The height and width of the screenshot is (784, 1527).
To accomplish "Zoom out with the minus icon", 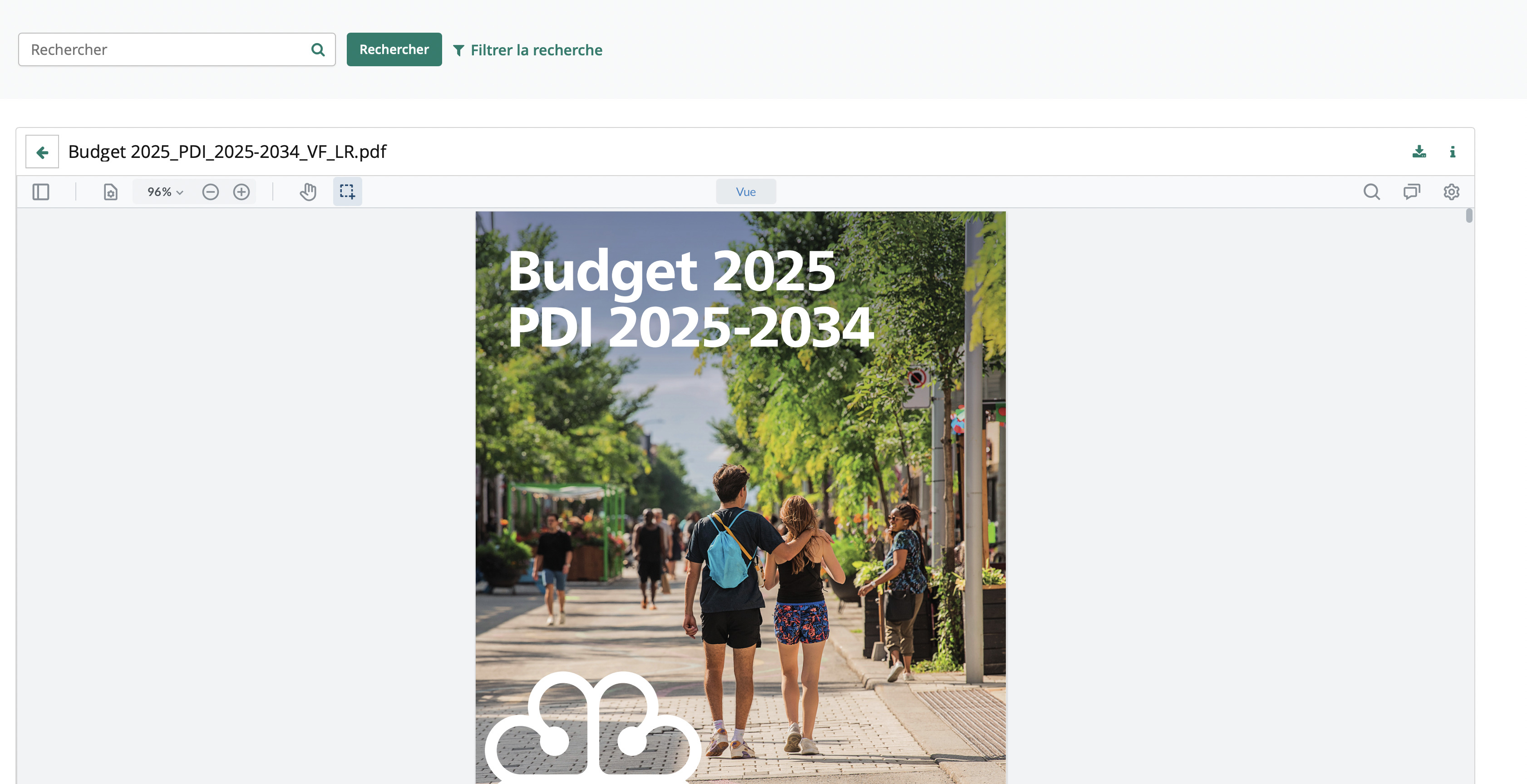I will point(211,192).
